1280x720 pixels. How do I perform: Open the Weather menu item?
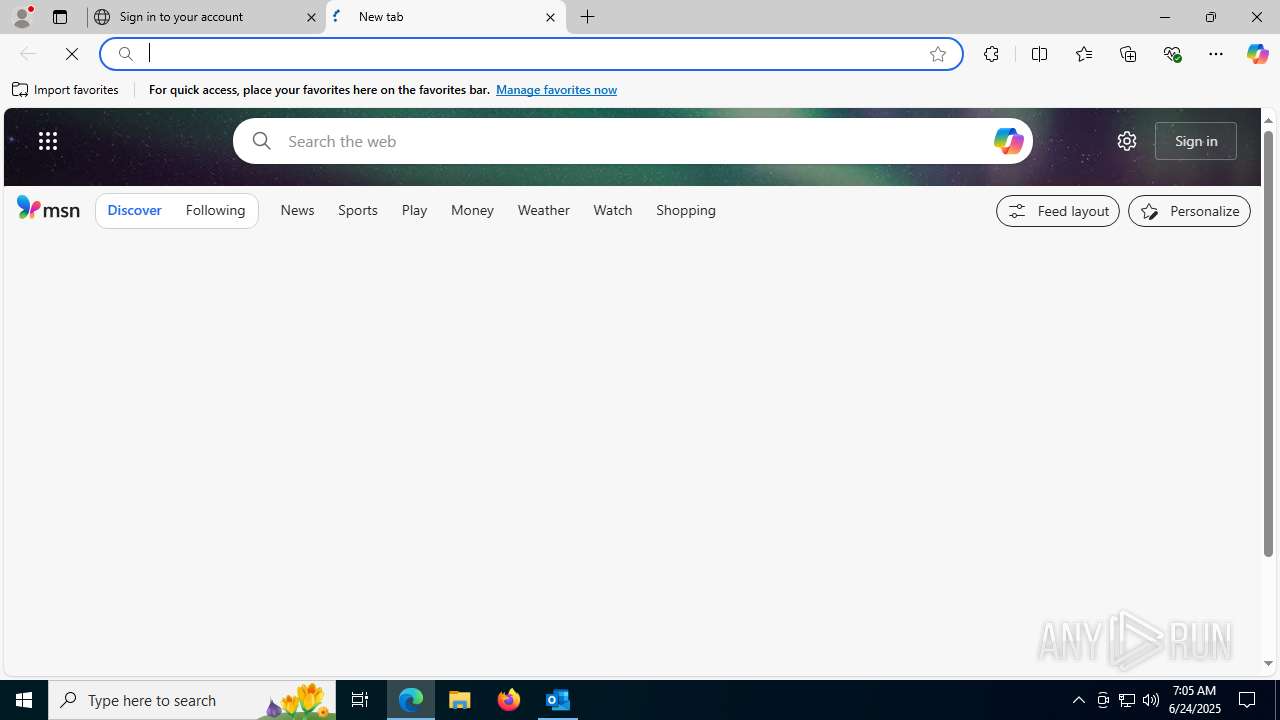[x=543, y=210]
